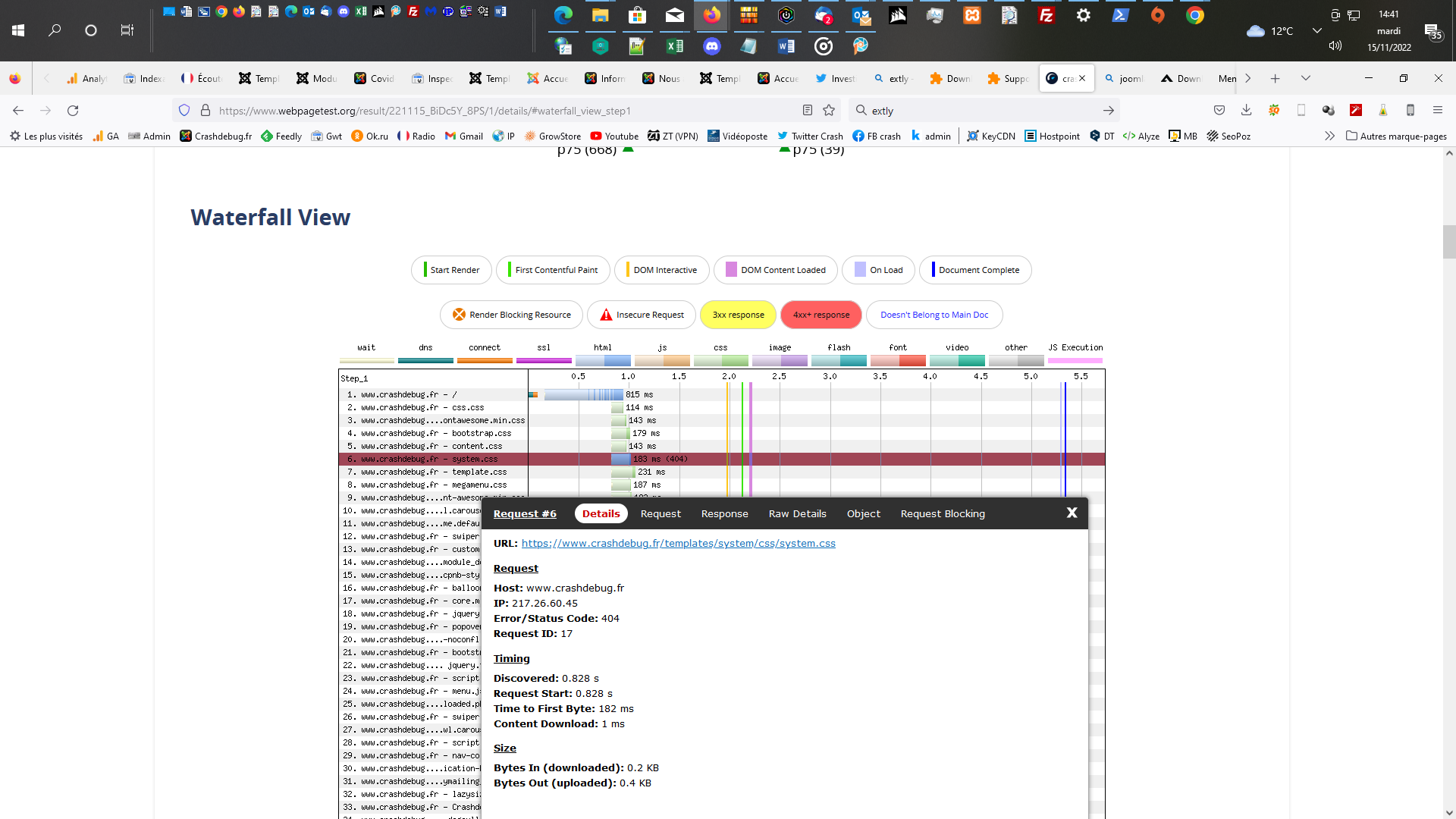Close the Request #6 details popup

point(1072,513)
